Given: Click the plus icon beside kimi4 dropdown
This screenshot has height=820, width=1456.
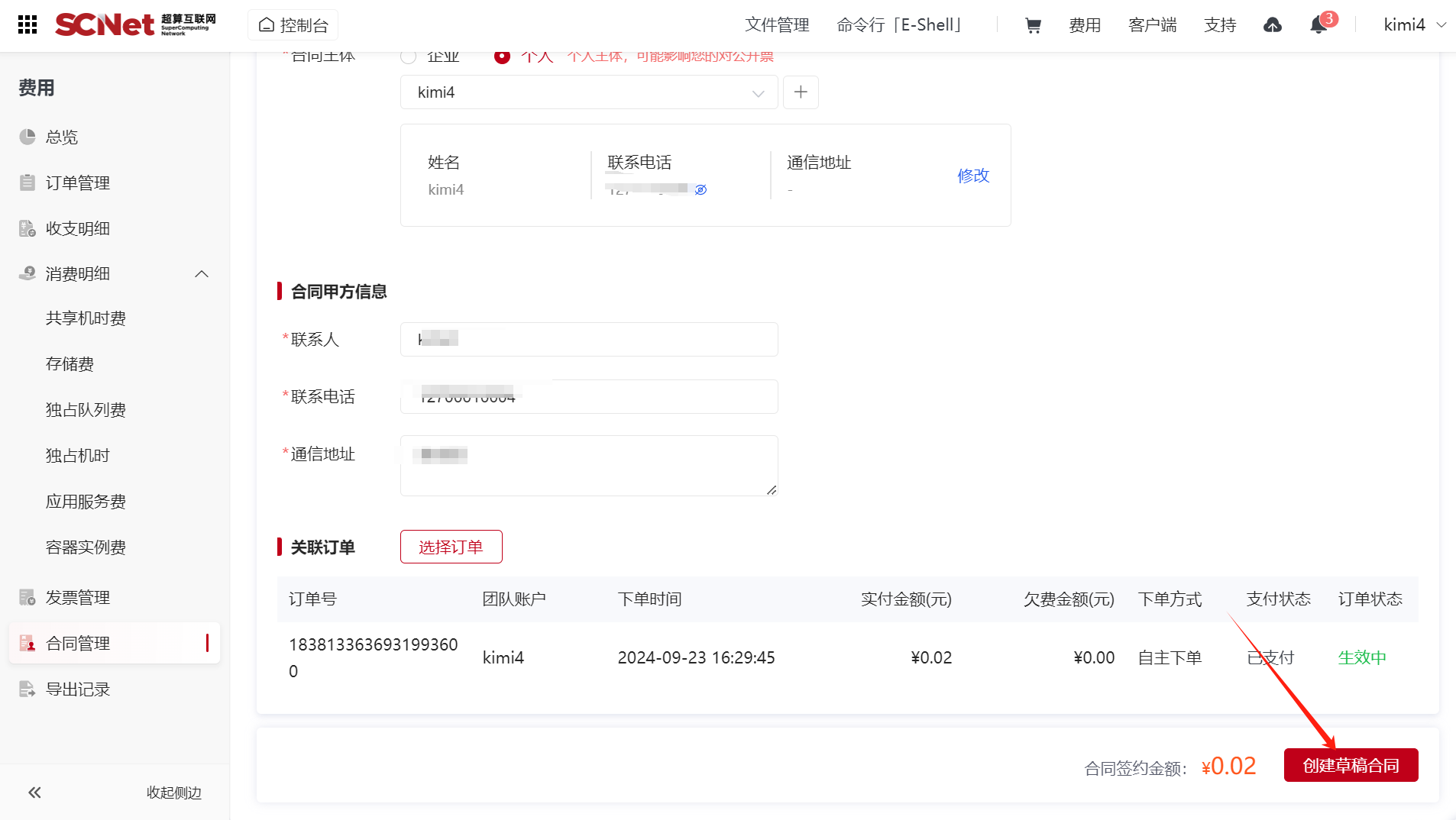Looking at the screenshot, I should click(801, 92).
